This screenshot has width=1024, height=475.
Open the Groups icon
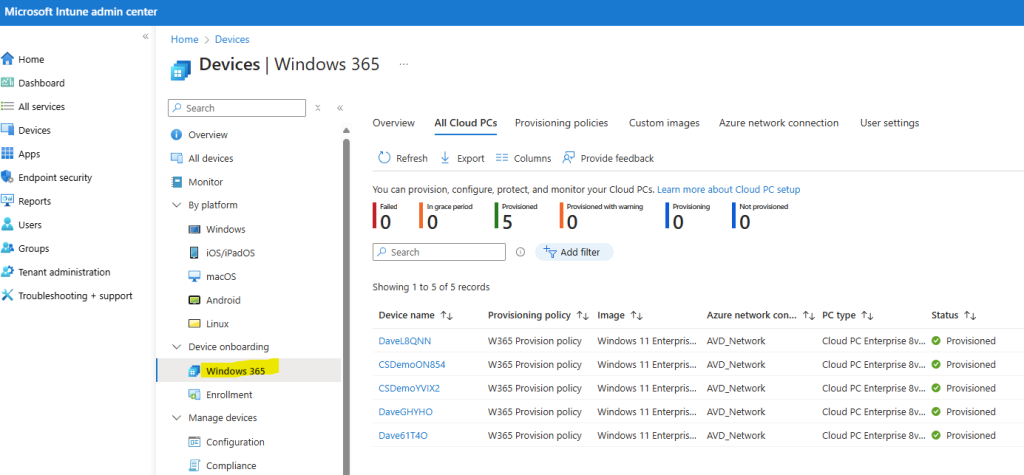click(8, 248)
